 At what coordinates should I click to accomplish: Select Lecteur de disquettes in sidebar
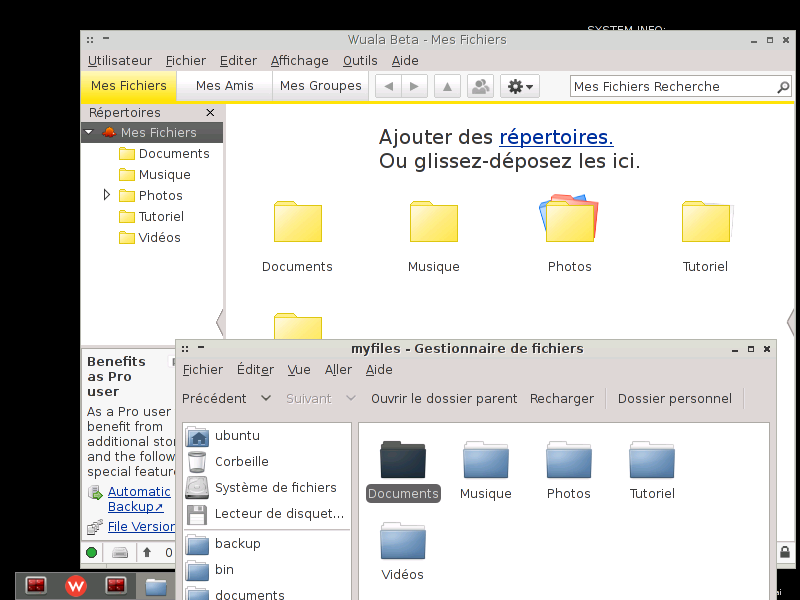[267, 514]
